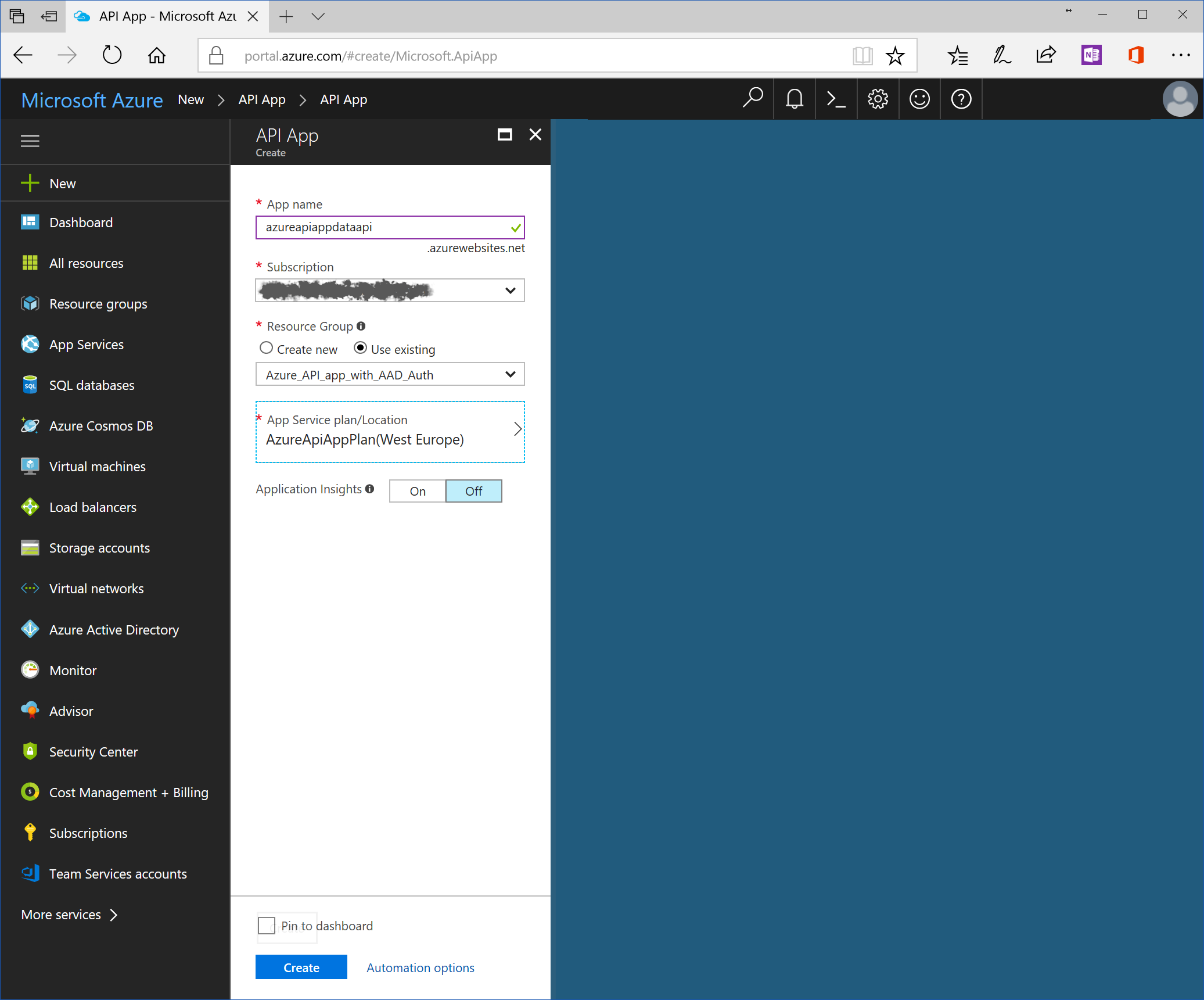The width and height of the screenshot is (1204, 1000).
Task: Select Azure Active Directory menu item
Action: [114, 630]
